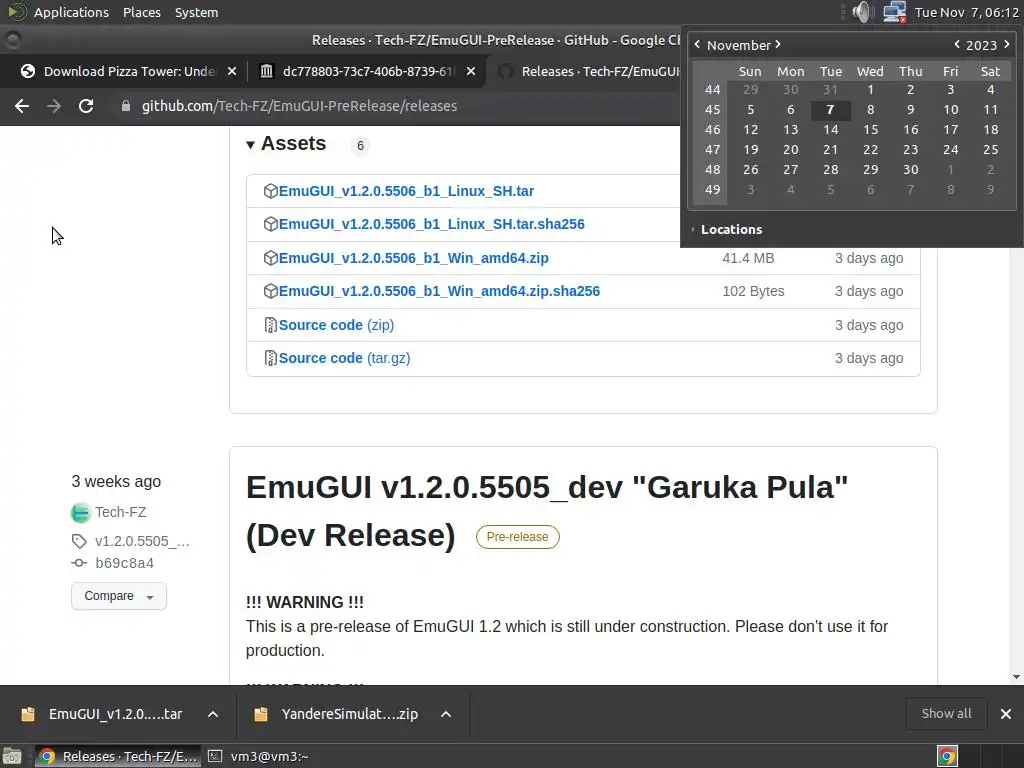Image resolution: width=1024 pixels, height=768 pixels.
Task: Go to previous year before 2023
Action: pos(957,44)
